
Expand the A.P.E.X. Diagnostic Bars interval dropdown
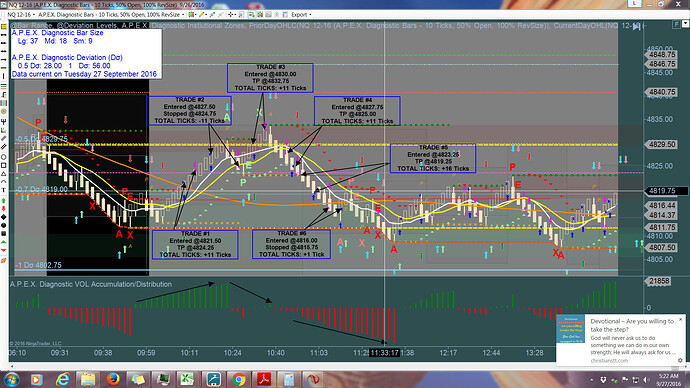pyautogui.click(x=110, y=15)
